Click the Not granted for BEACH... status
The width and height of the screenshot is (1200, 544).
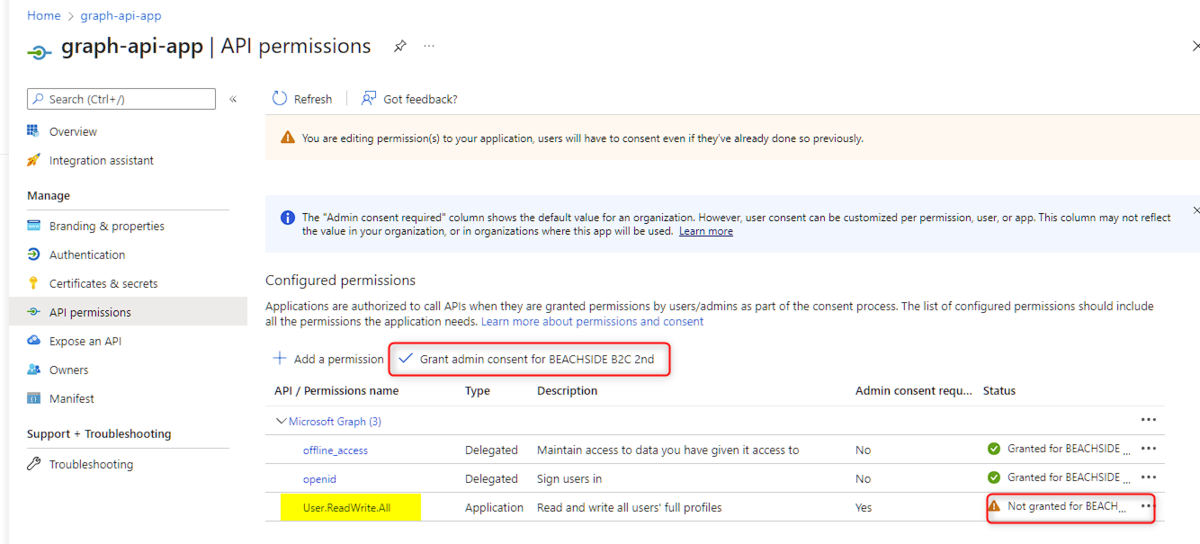[x=1067, y=506]
